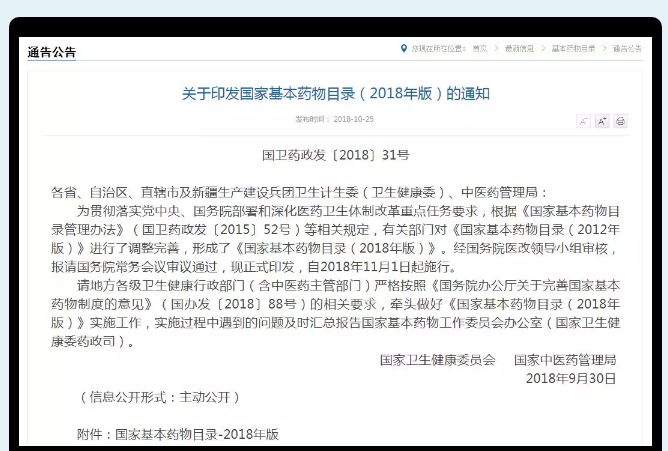Click the chevron before 通告公告 in breadcrumb

tap(604, 48)
